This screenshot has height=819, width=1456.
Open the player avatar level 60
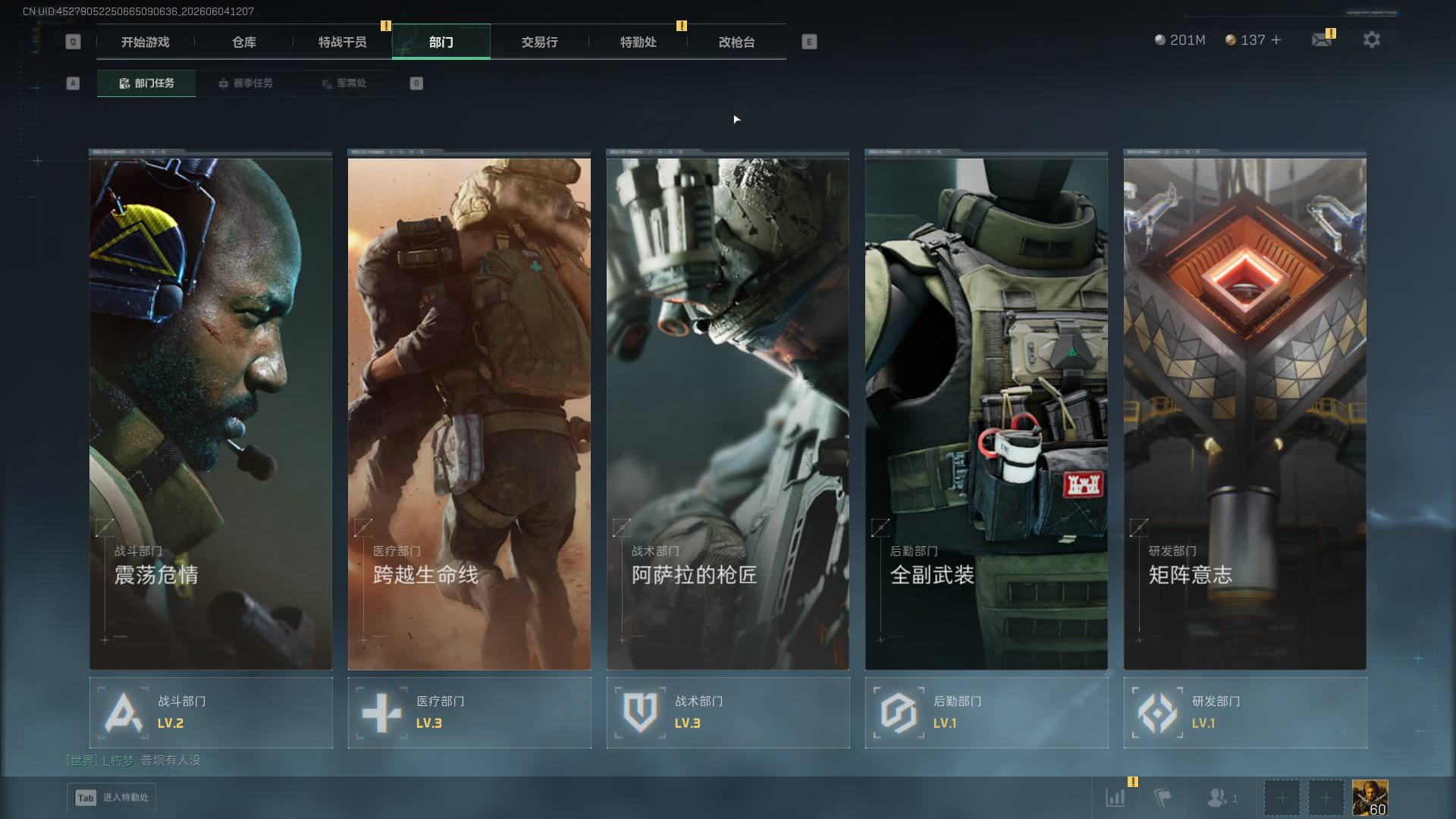click(1370, 798)
